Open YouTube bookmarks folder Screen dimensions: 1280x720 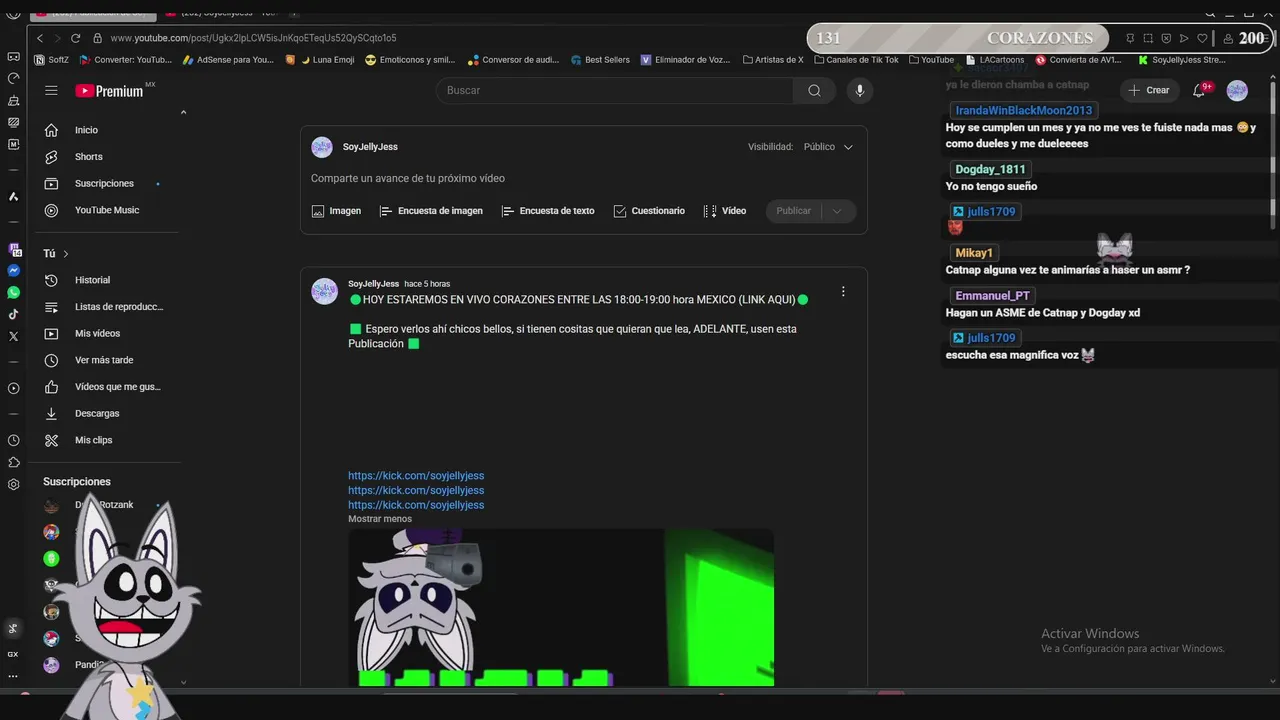click(x=931, y=60)
